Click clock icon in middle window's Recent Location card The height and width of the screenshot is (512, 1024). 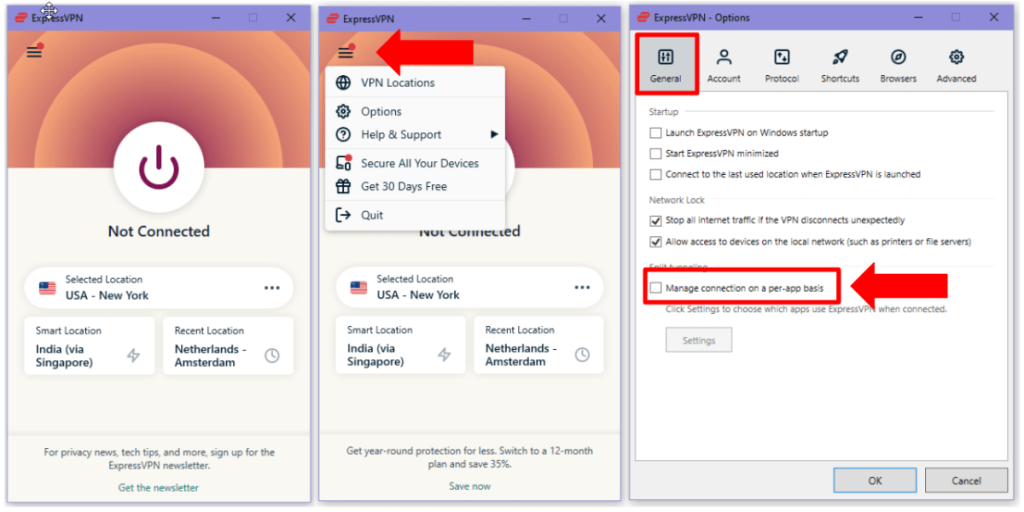[582, 355]
